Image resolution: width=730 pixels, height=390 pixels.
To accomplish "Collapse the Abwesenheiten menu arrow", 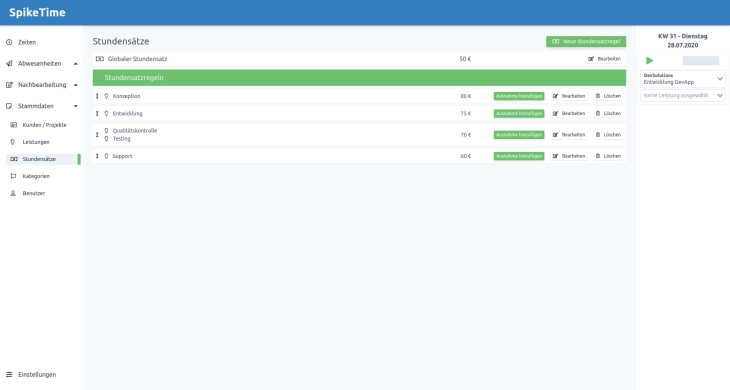I will coord(75,64).
